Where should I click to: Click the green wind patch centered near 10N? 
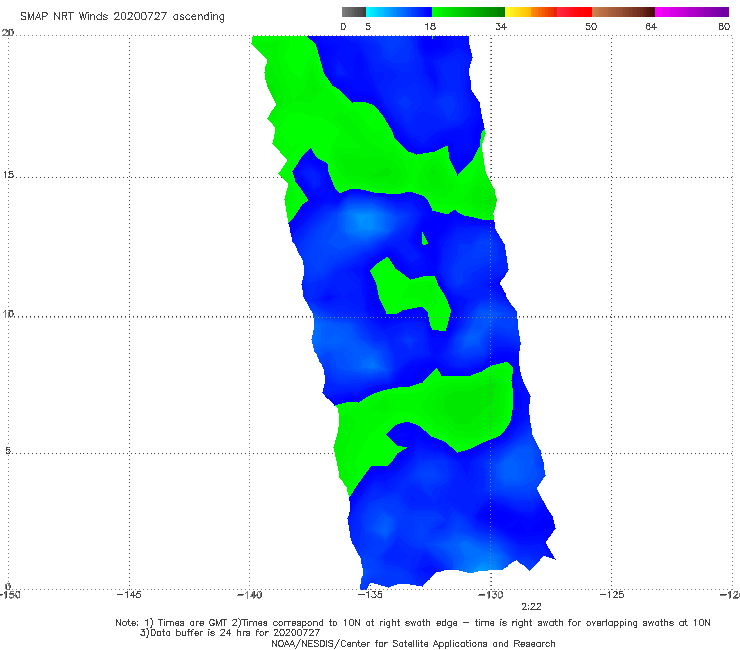coord(410,295)
